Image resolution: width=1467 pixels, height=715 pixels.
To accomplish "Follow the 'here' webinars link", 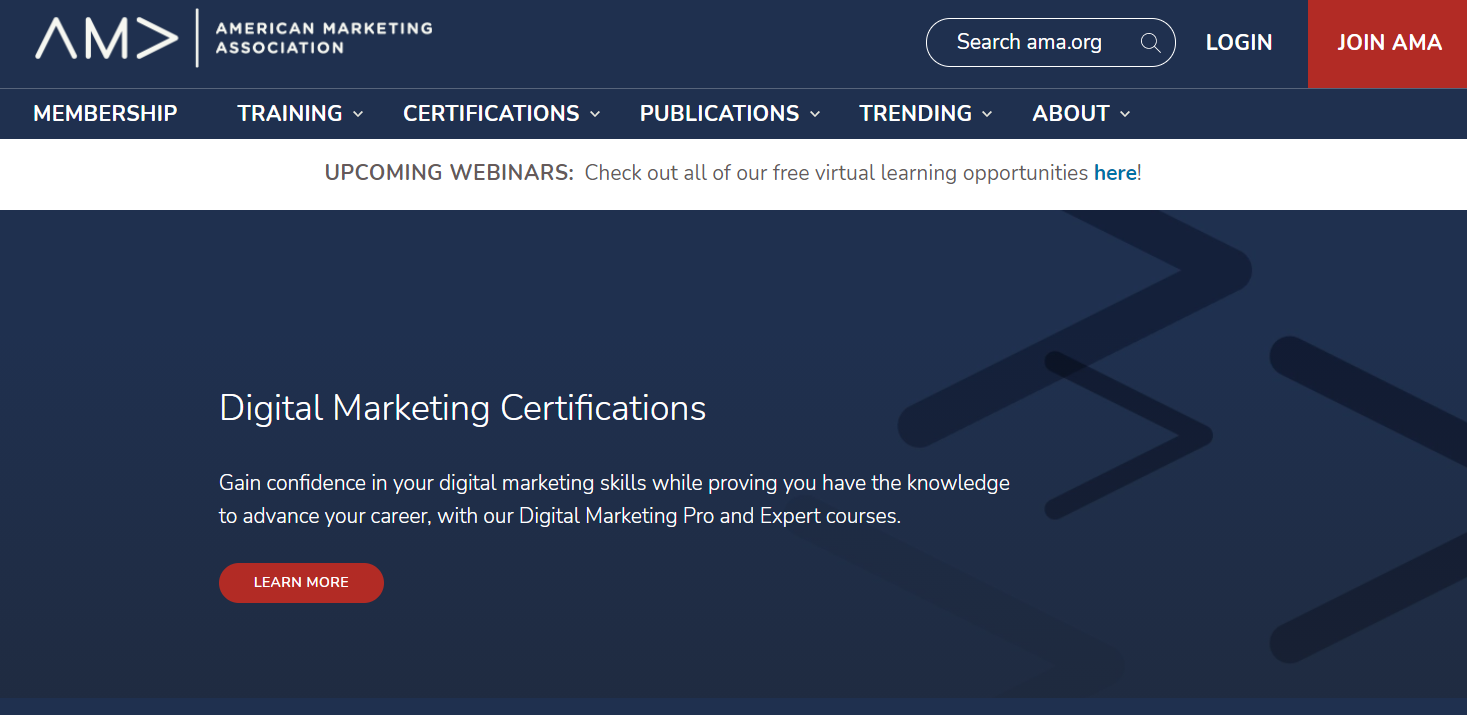I will [1115, 173].
